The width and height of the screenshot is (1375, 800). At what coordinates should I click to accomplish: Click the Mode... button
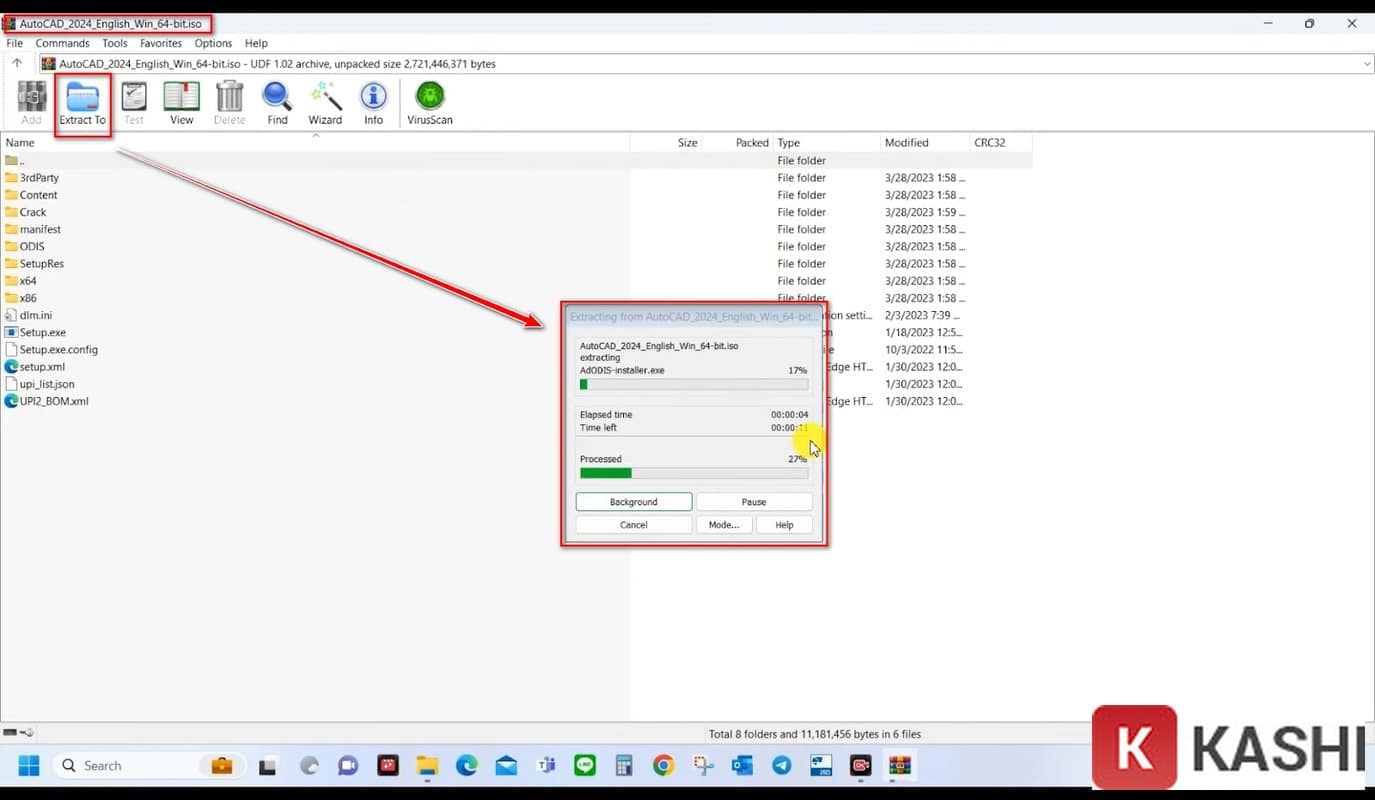pos(723,525)
